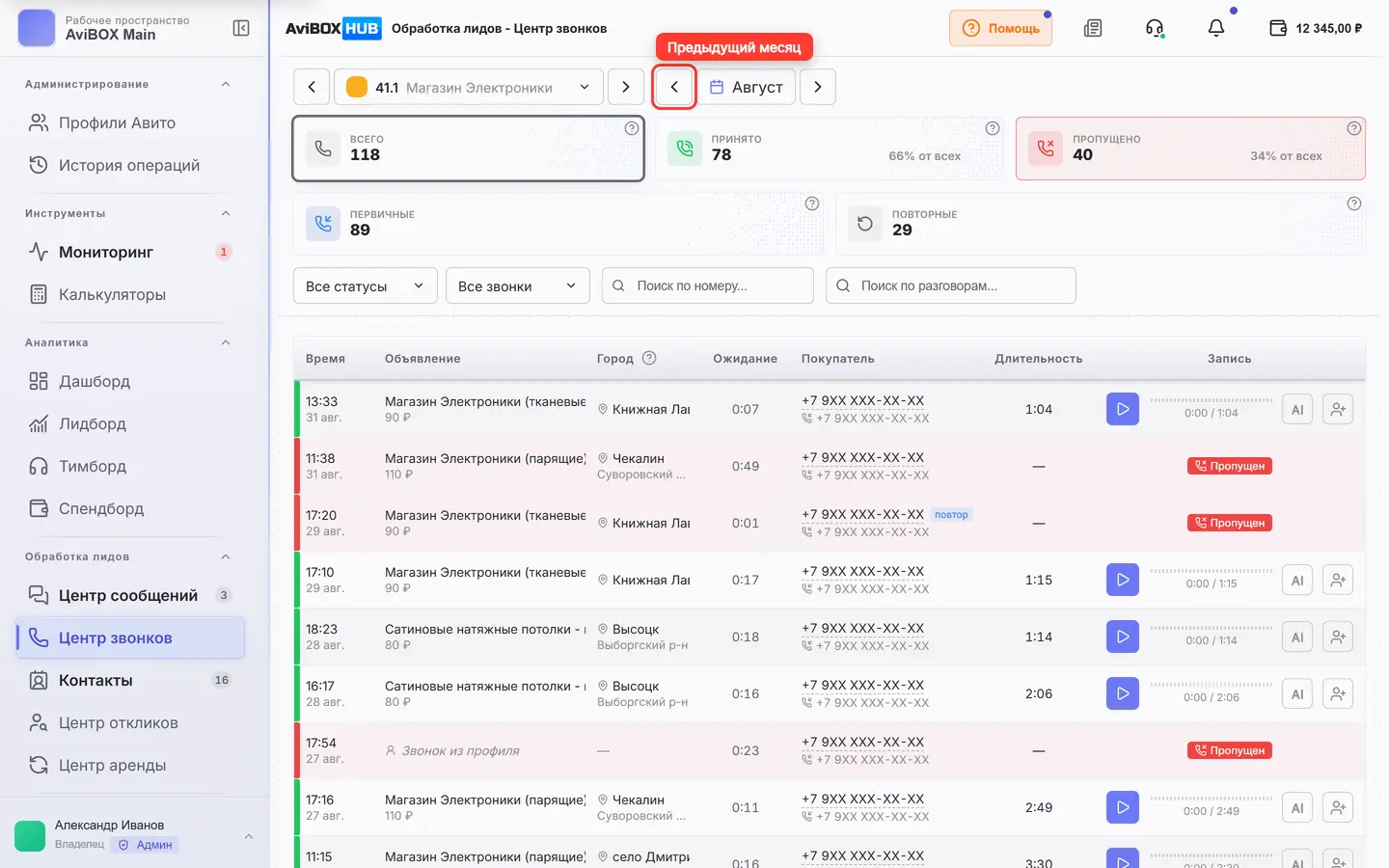Select the Всего 118 calls card
This screenshot has width=1389, height=868.
(x=469, y=149)
